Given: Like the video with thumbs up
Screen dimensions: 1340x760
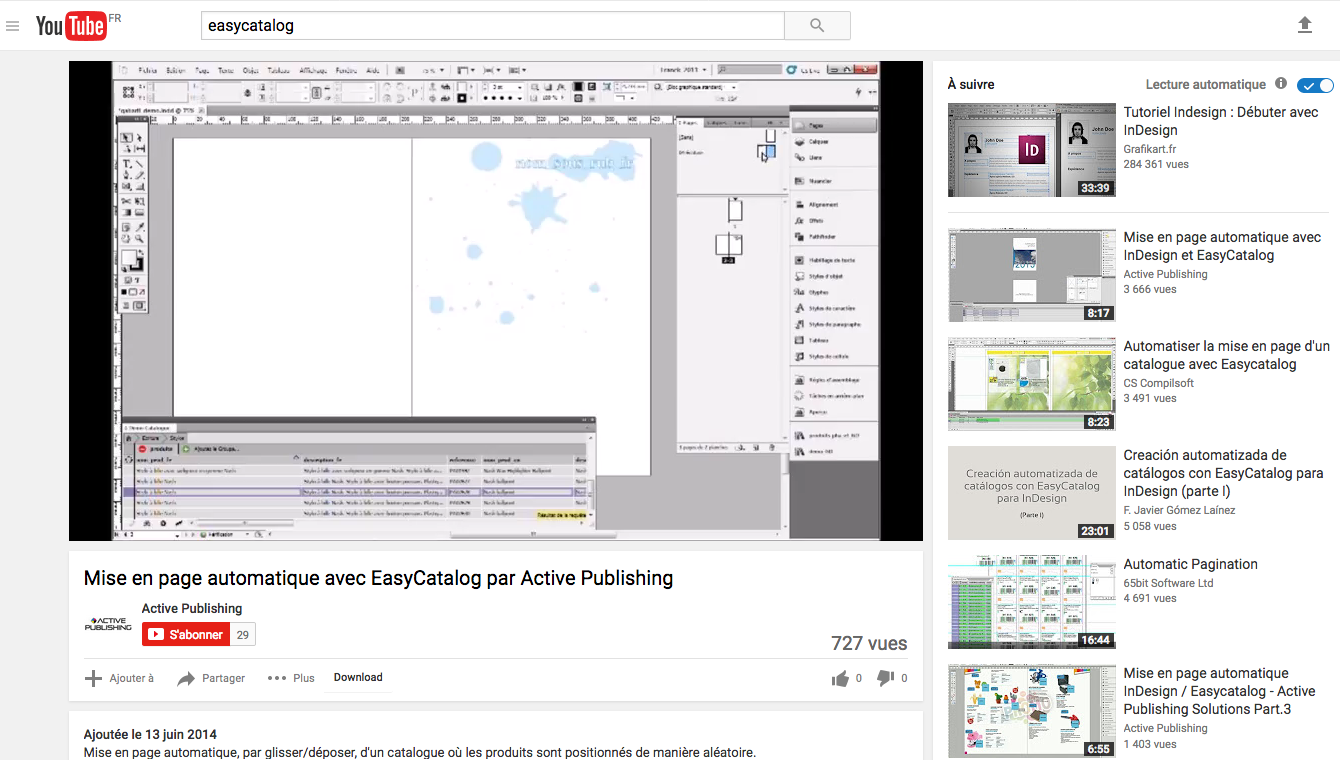Looking at the screenshot, I should (x=840, y=679).
